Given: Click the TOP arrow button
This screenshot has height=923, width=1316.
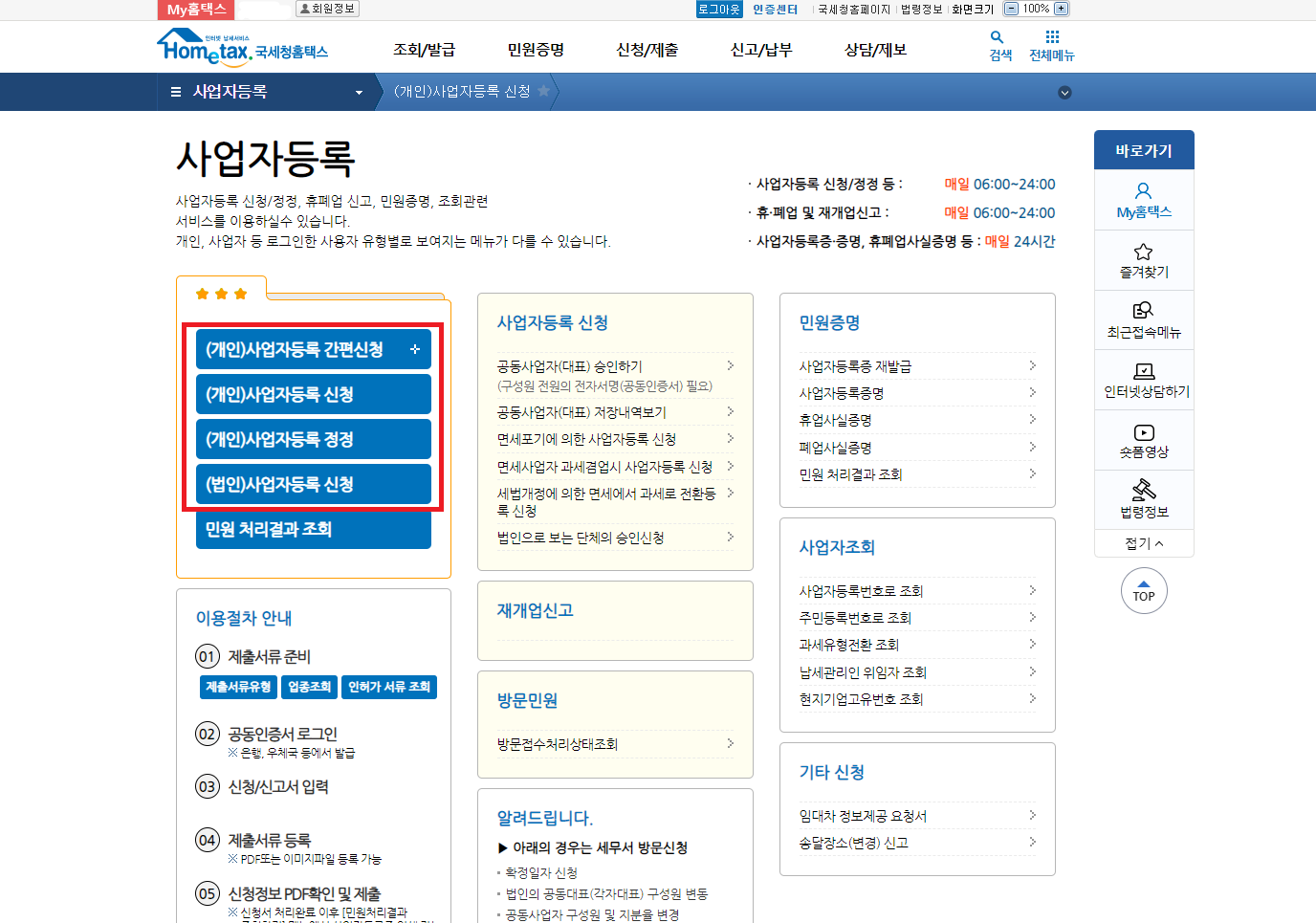Looking at the screenshot, I should click(x=1144, y=590).
